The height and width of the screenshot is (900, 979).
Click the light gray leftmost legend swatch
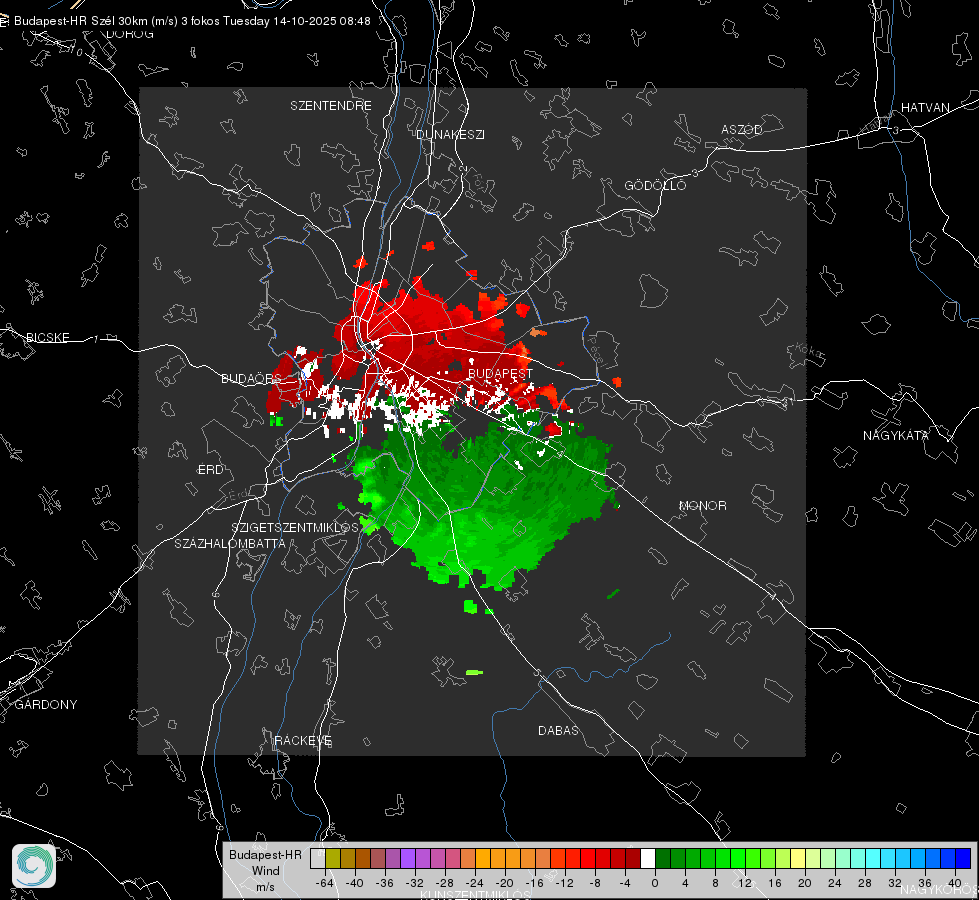pos(318,858)
